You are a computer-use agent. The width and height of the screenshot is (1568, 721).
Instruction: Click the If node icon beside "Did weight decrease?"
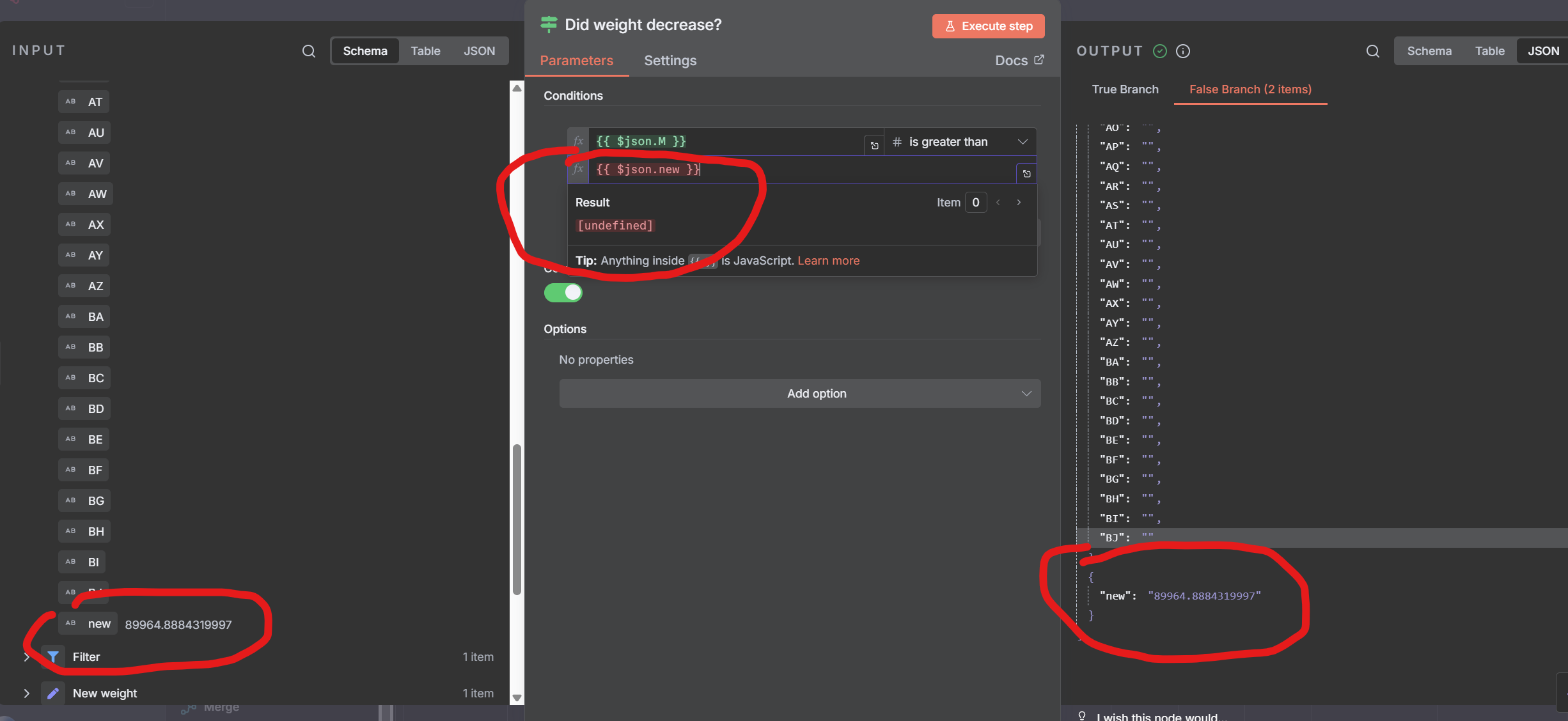pyautogui.click(x=549, y=25)
